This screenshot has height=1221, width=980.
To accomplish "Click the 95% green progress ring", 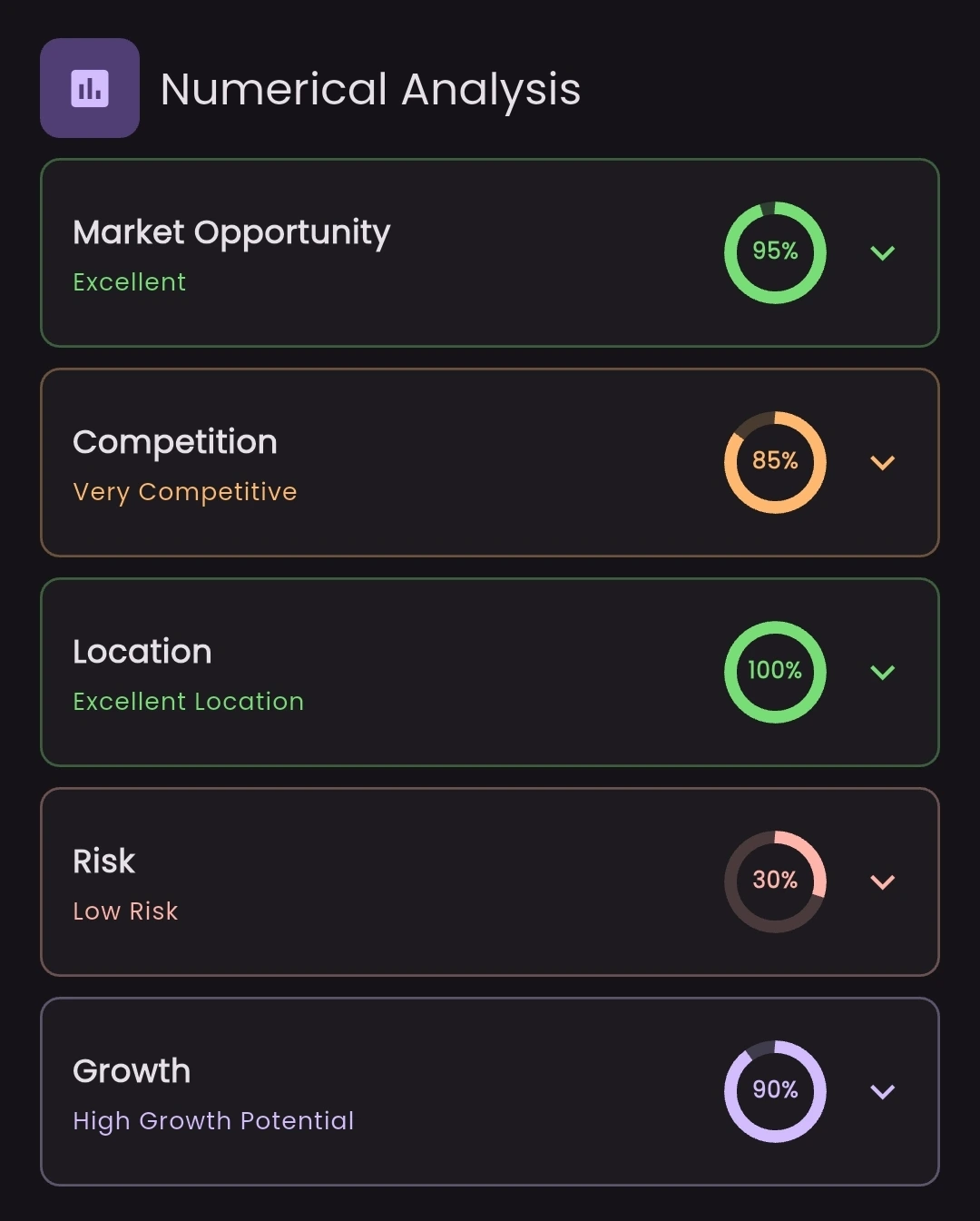I will pos(775,252).
